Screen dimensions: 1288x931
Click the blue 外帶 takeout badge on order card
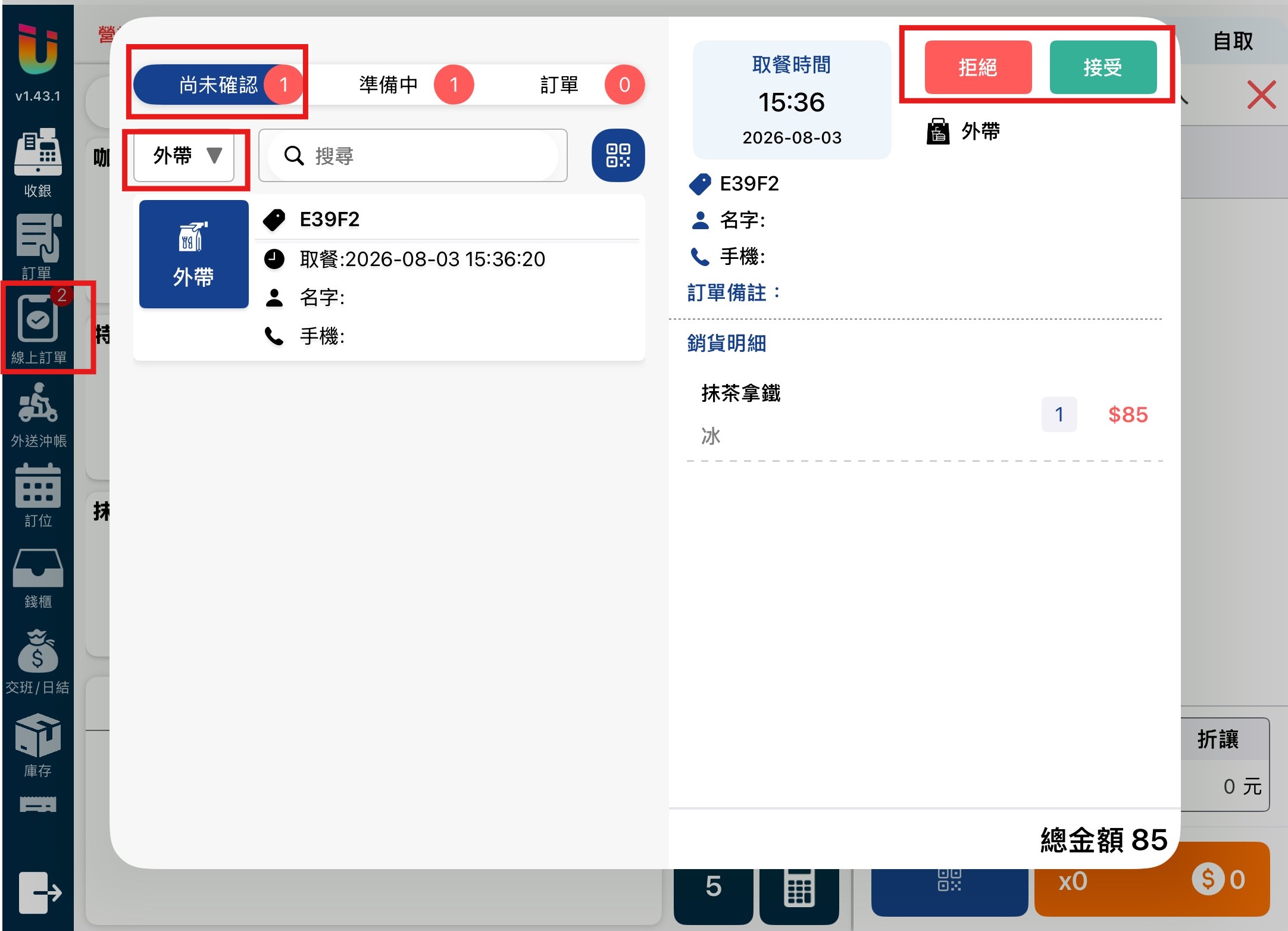pos(193,254)
